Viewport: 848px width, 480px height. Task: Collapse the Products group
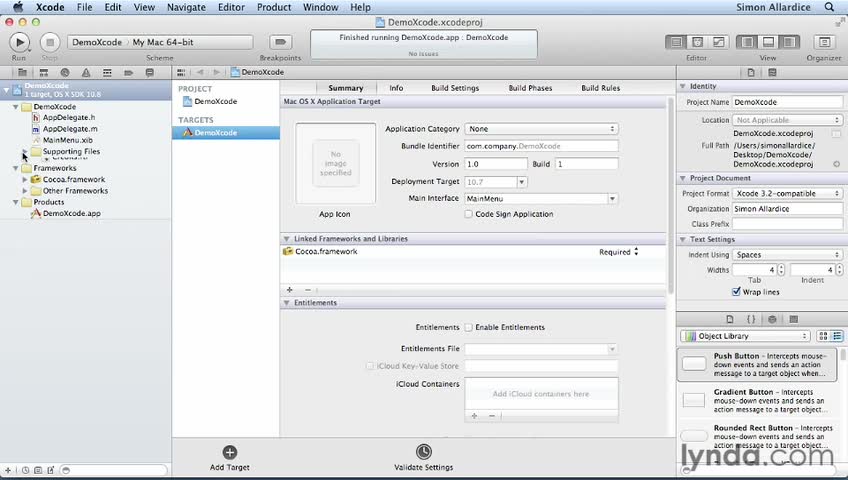tap(16, 202)
